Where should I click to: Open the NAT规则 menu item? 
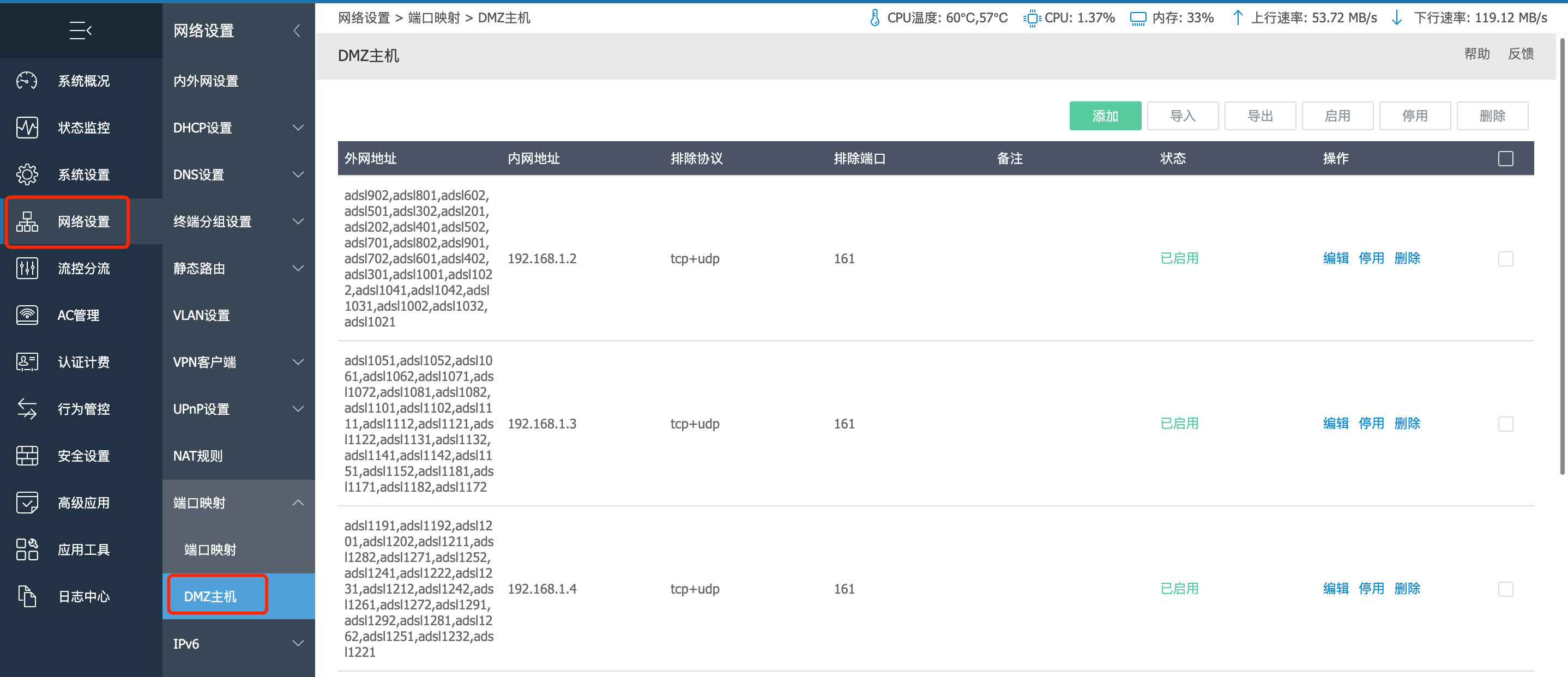[x=198, y=456]
